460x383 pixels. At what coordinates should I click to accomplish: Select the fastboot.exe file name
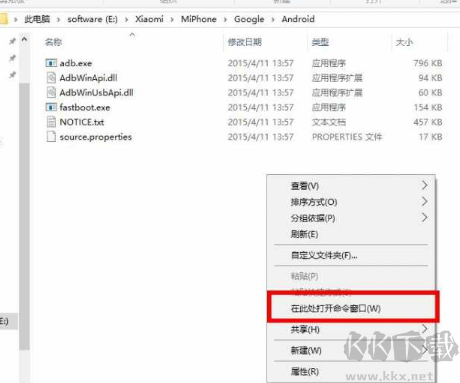pos(85,107)
